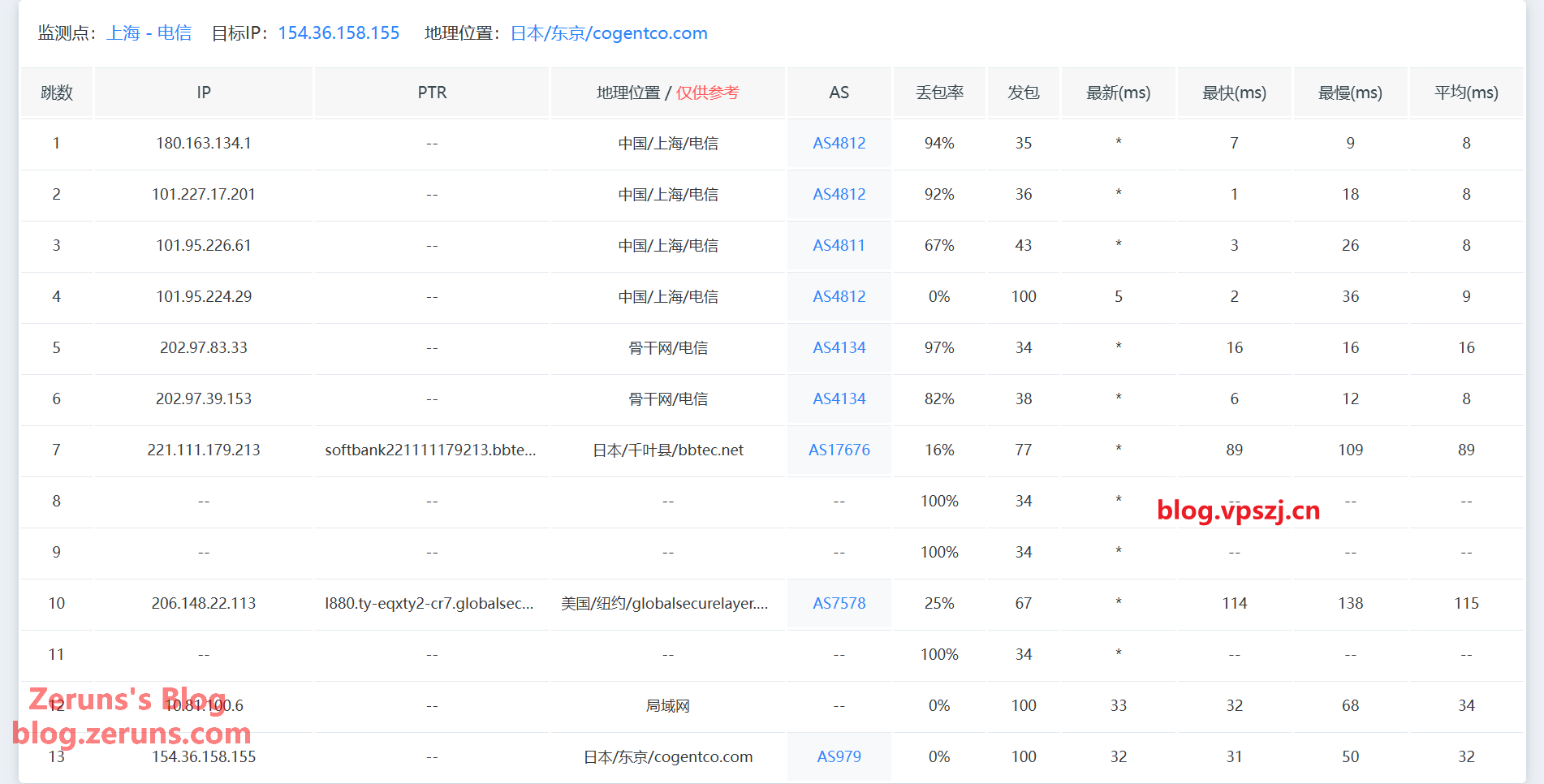Click the 日本/东京/cogentco.com location link
1544x784 pixels.
click(x=609, y=33)
